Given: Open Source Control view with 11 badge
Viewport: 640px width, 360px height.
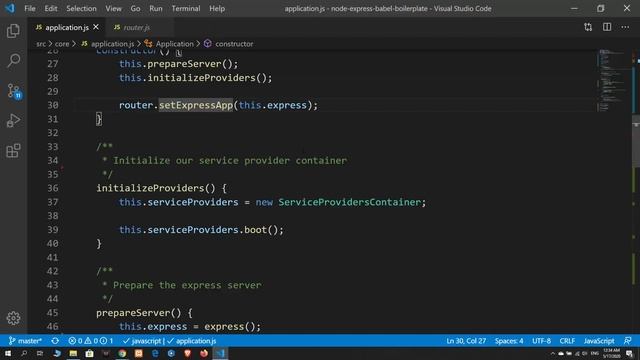Looking at the screenshot, I should click(14, 91).
